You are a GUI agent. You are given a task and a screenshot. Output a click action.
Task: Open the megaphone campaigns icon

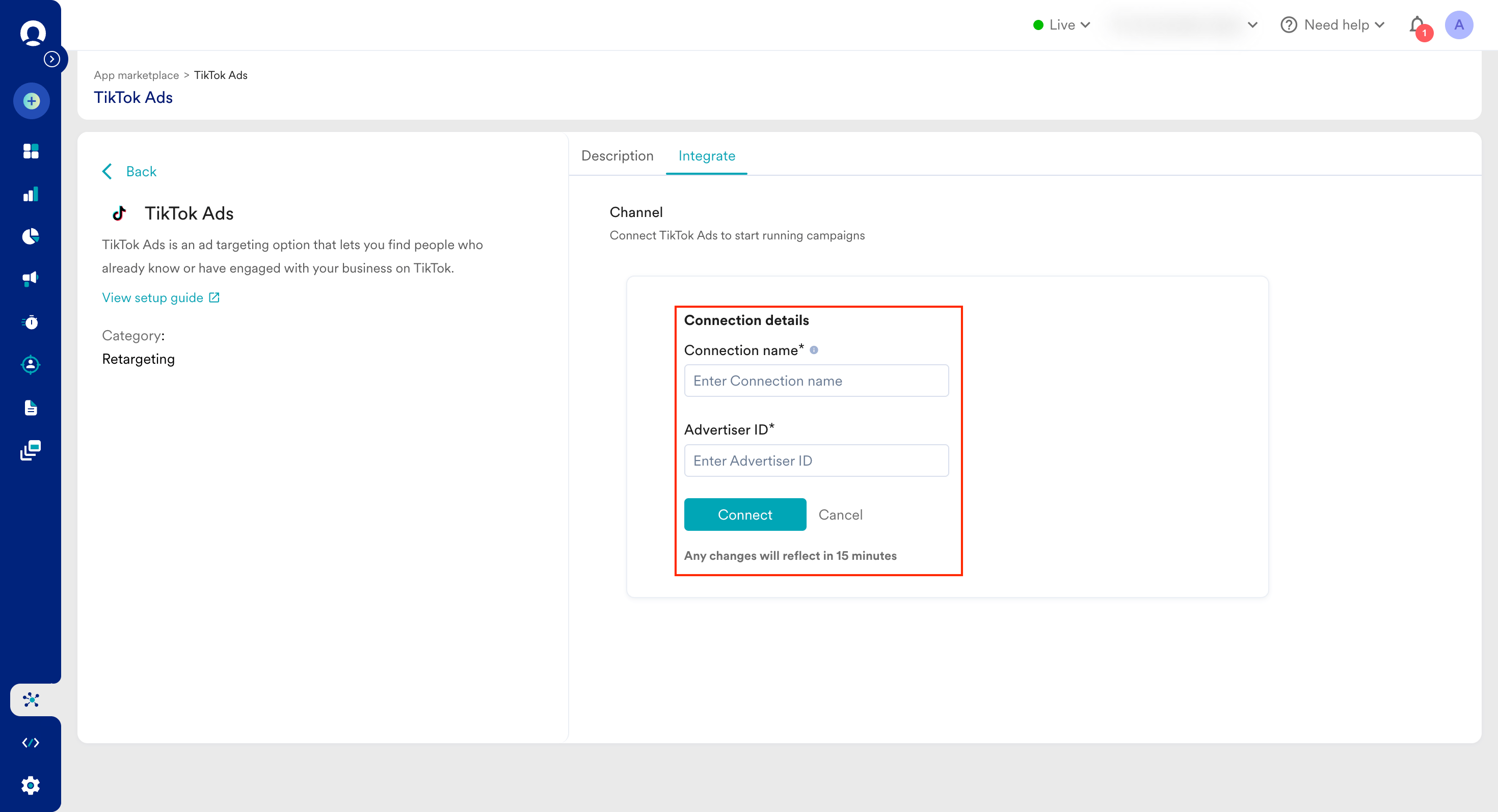click(31, 279)
